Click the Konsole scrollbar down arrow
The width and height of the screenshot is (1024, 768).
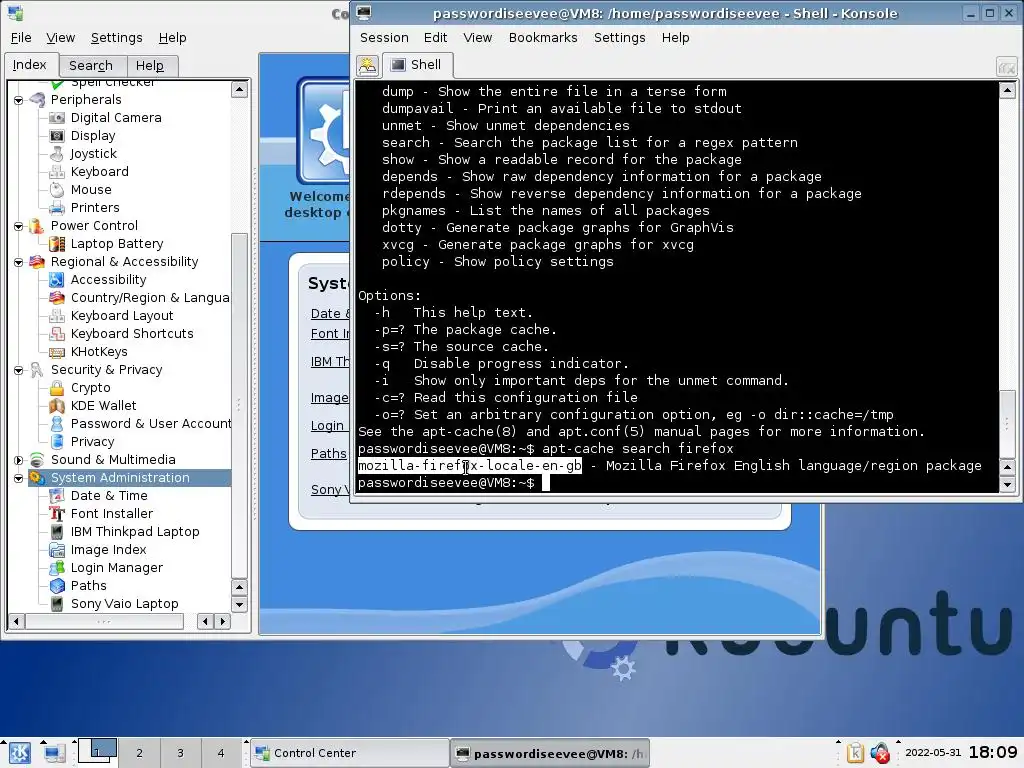point(1007,485)
